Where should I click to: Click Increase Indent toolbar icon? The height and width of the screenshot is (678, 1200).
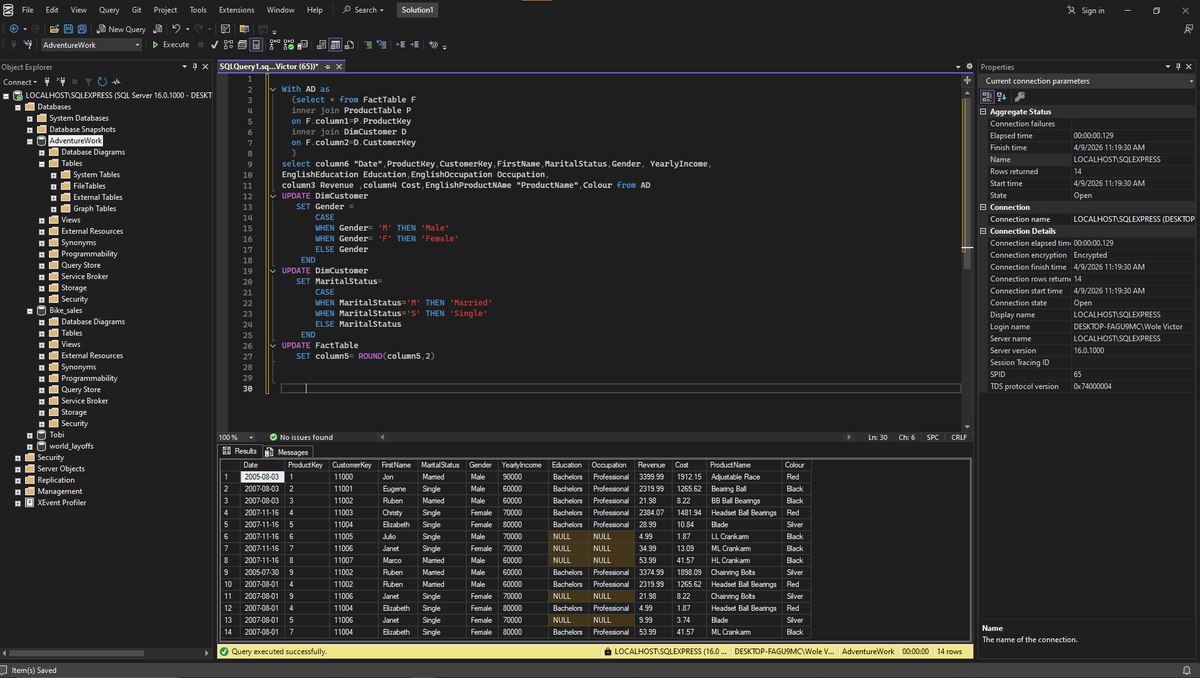(x=415, y=45)
